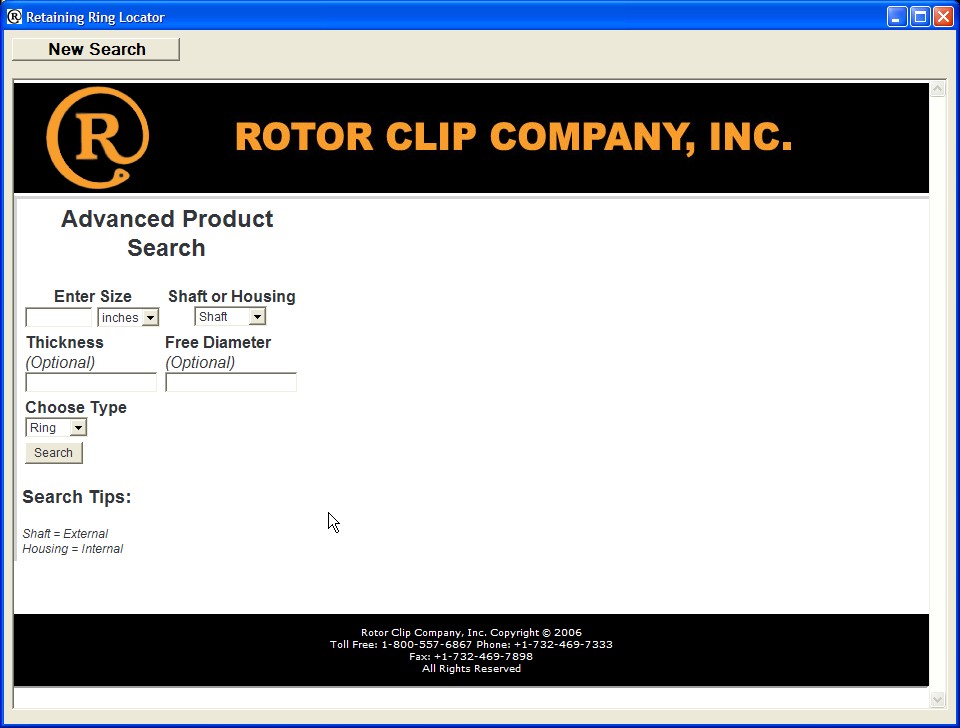Close the Retaining Ring Locator window
Screen dimensions: 960x728
(943, 17)
